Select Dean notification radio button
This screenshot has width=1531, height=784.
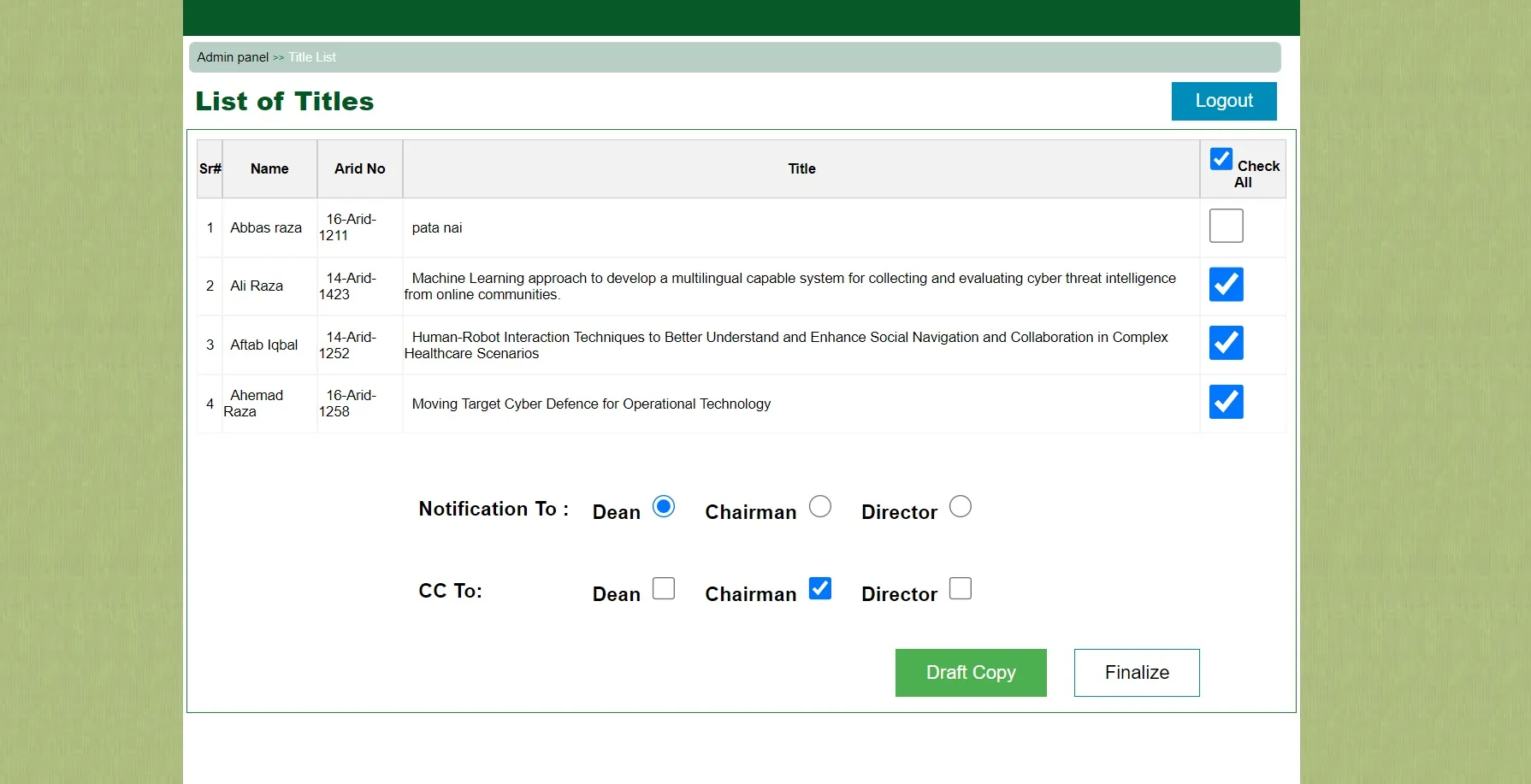pos(663,507)
